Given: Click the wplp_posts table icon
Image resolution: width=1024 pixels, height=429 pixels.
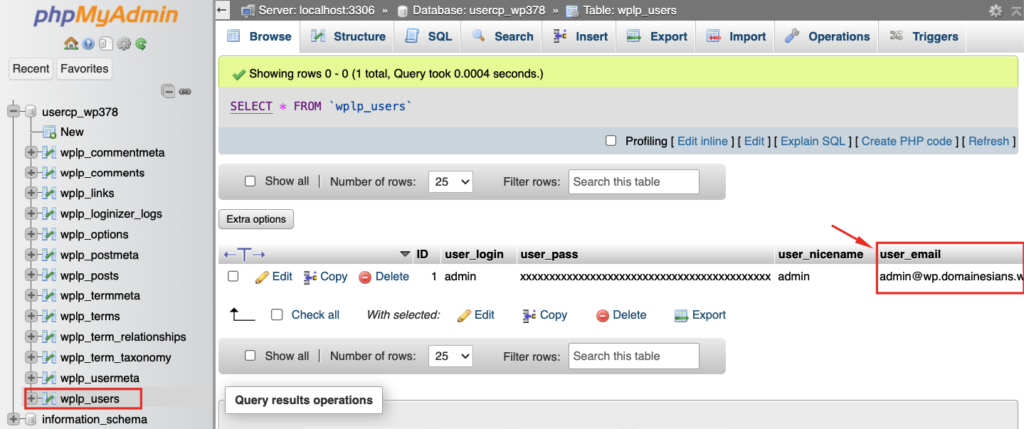Looking at the screenshot, I should [49, 276].
